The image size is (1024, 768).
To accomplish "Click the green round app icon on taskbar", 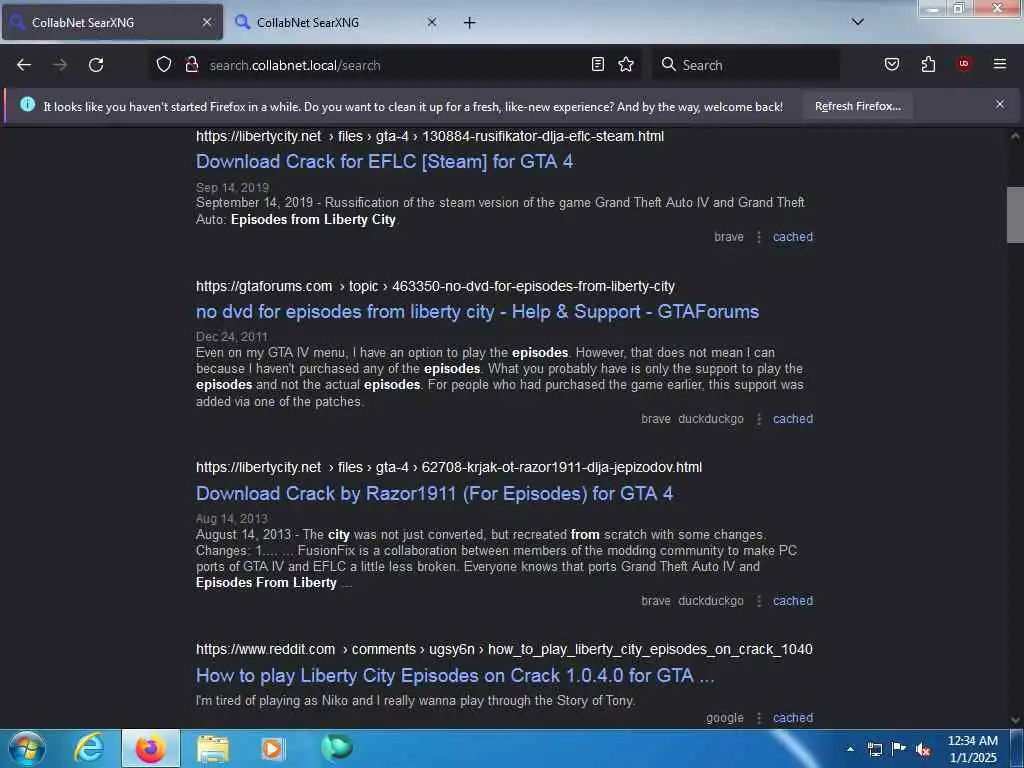I will pos(337,747).
